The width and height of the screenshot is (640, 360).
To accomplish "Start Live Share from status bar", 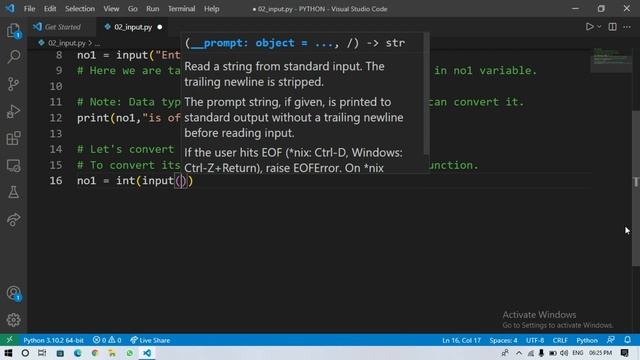I will [150, 340].
